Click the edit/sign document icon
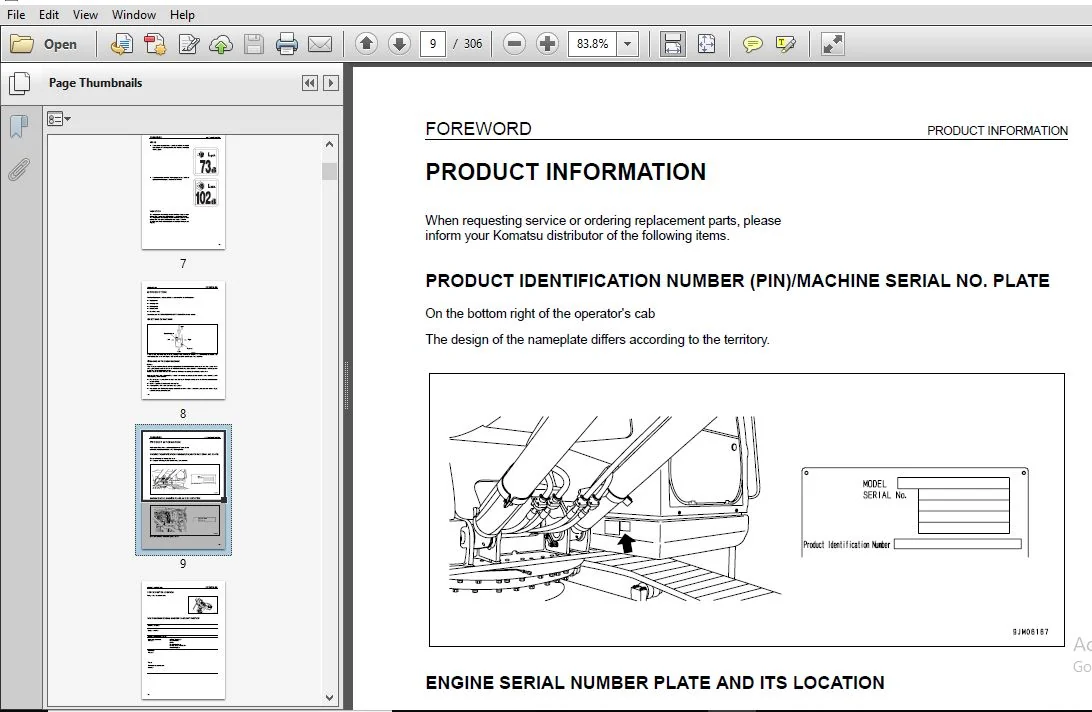The height and width of the screenshot is (712, 1092). (189, 44)
